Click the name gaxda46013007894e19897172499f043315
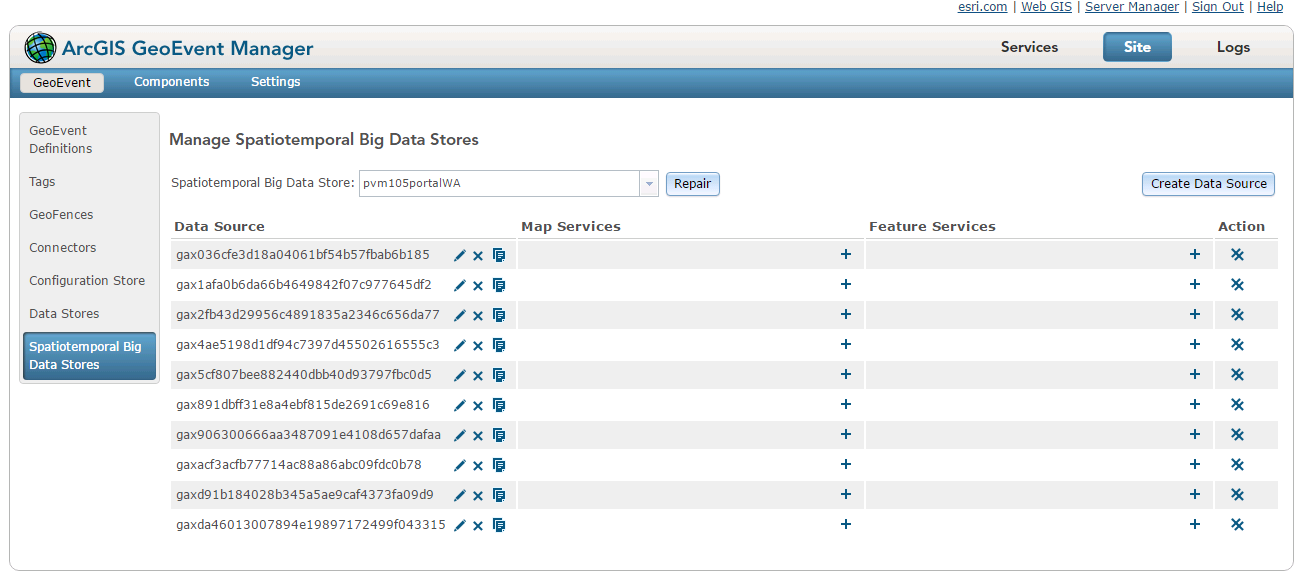1300x583 pixels. (311, 525)
